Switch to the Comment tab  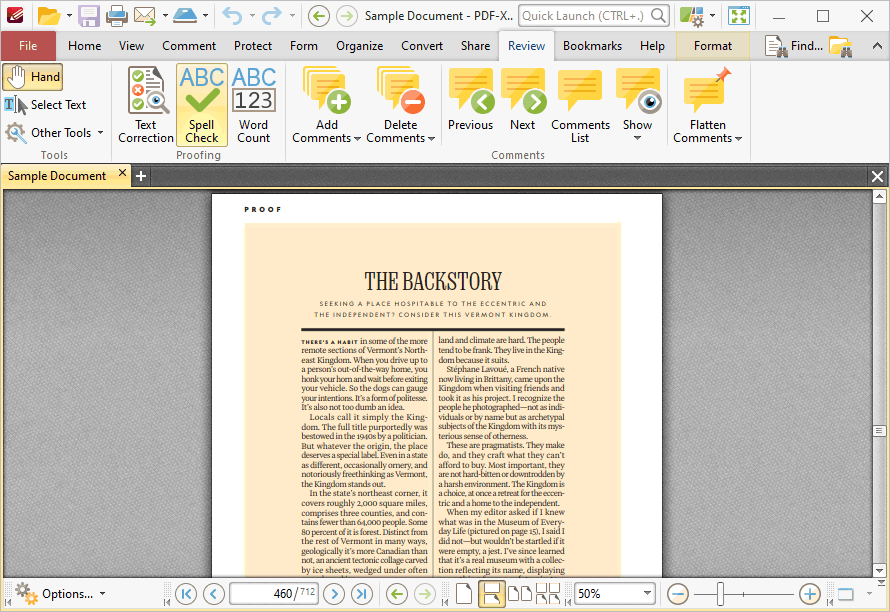point(189,46)
